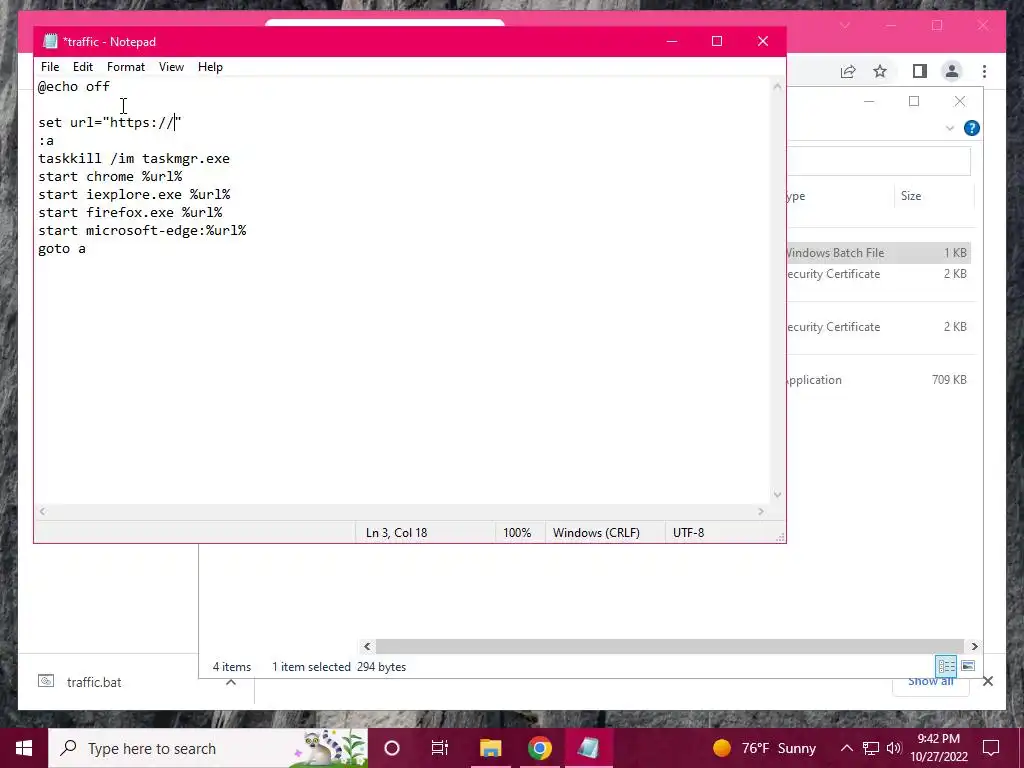The width and height of the screenshot is (1024, 768).
Task: Open the File menu in Notepad
Action: point(50,67)
